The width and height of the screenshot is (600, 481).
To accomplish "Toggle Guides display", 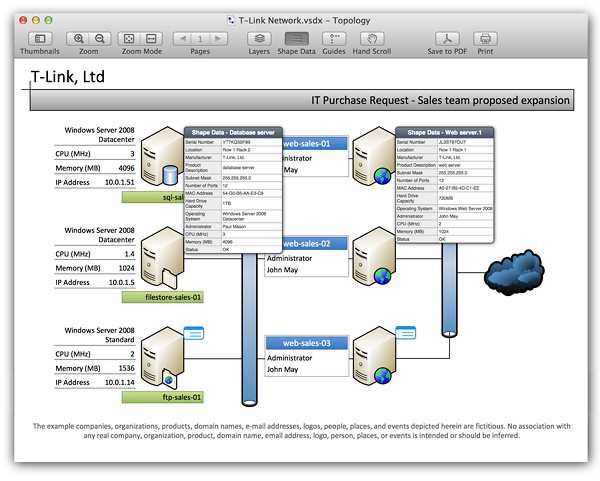I will click(x=334, y=39).
